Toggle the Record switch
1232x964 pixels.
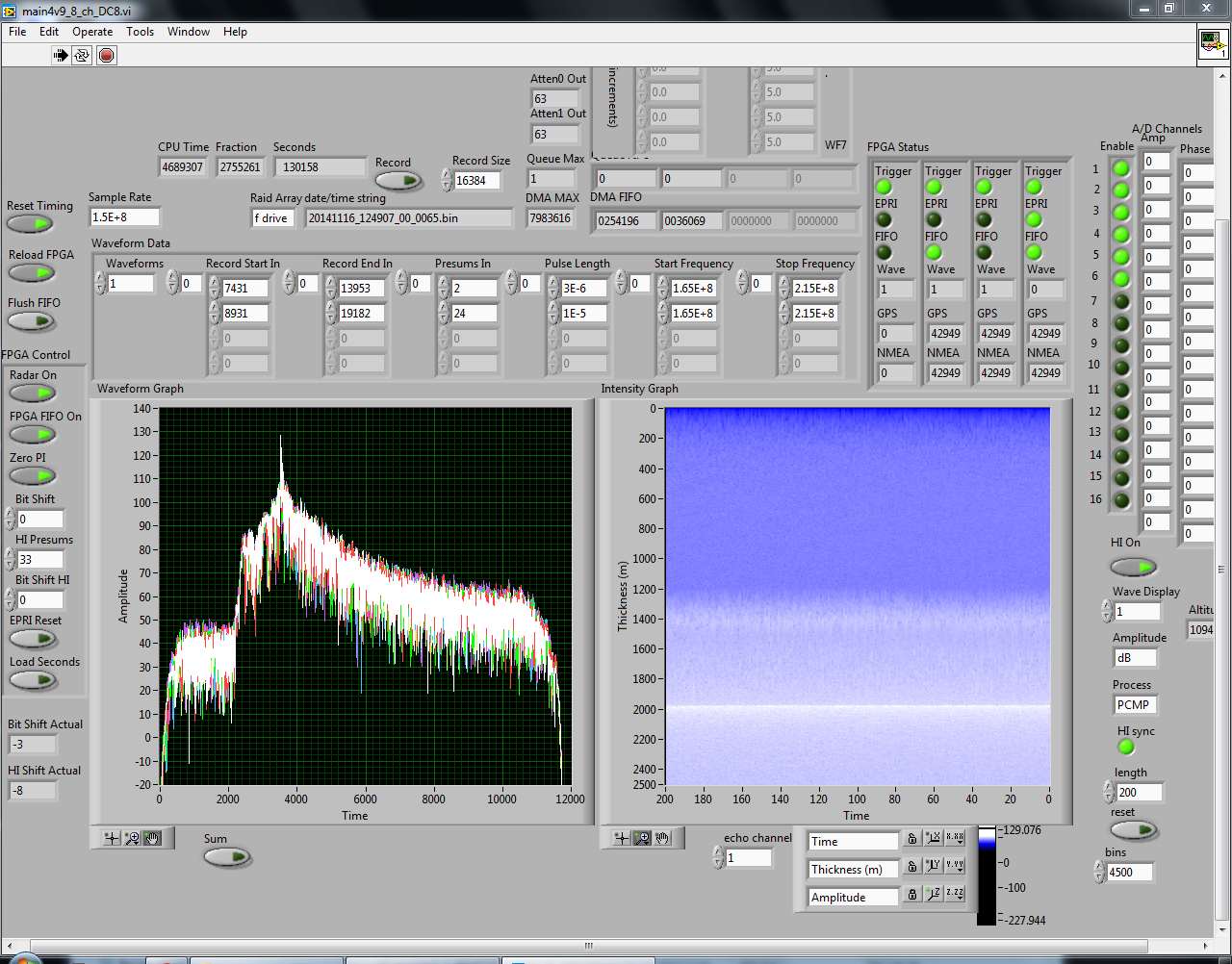tap(398, 181)
